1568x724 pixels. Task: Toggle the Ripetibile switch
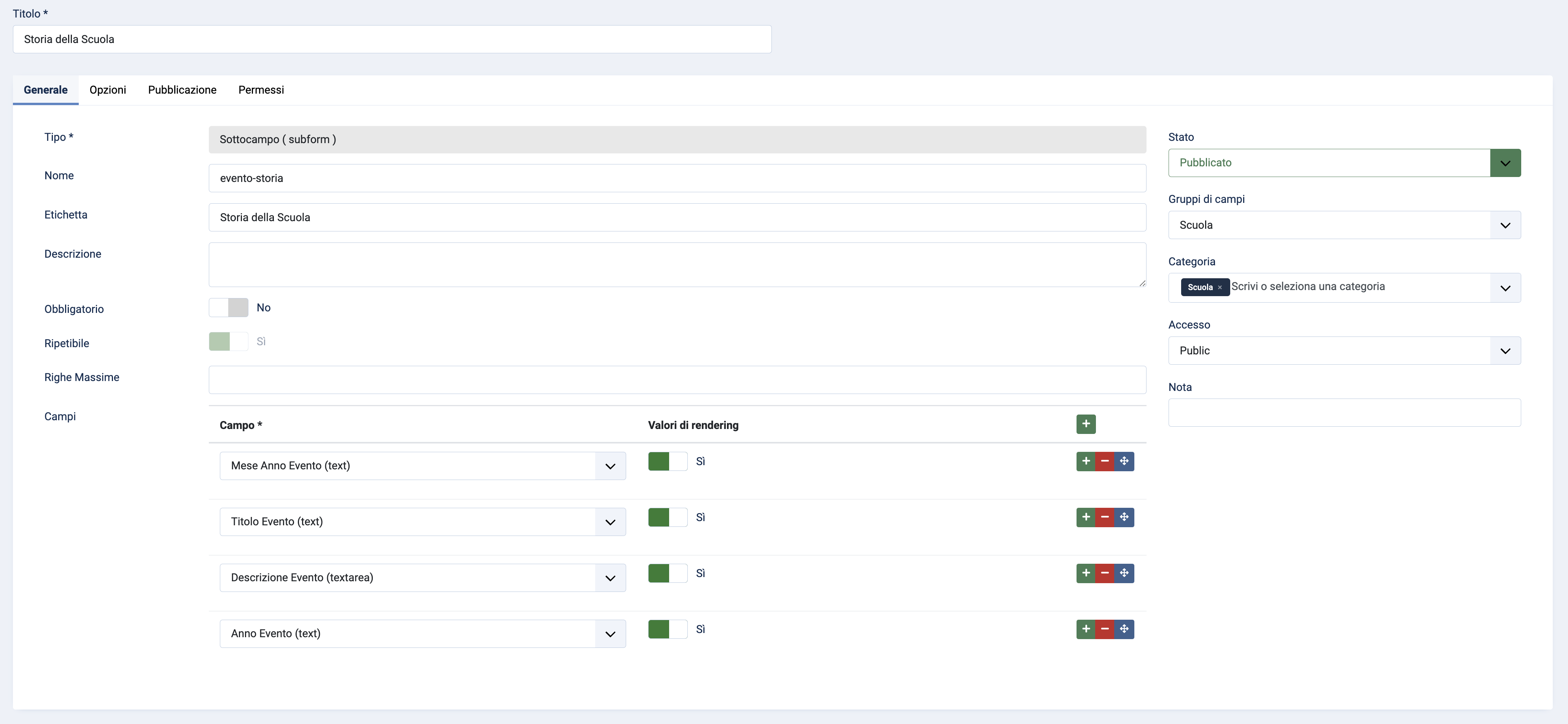(228, 341)
